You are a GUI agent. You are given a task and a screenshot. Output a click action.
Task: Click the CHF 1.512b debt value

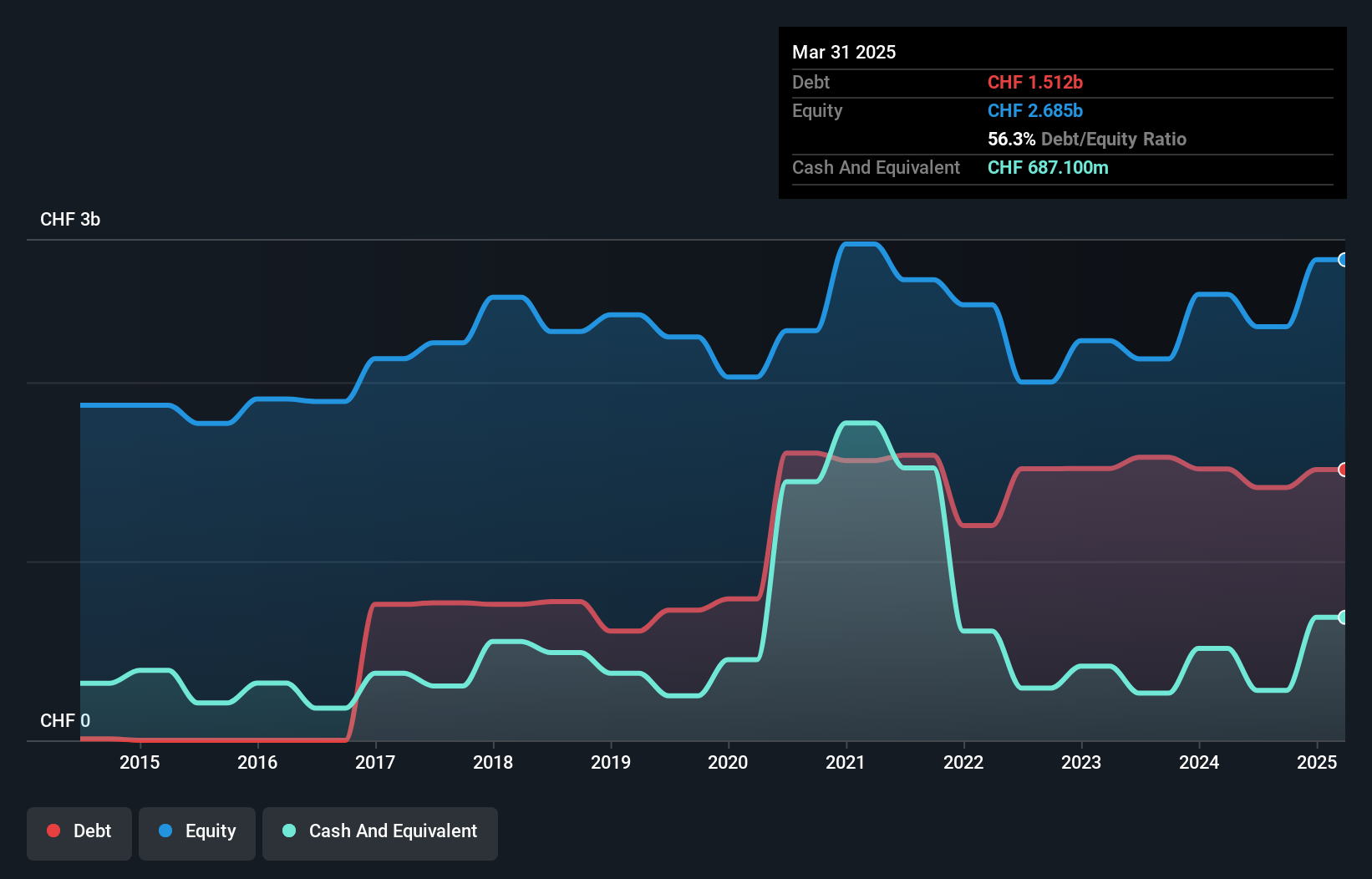pos(1034,83)
